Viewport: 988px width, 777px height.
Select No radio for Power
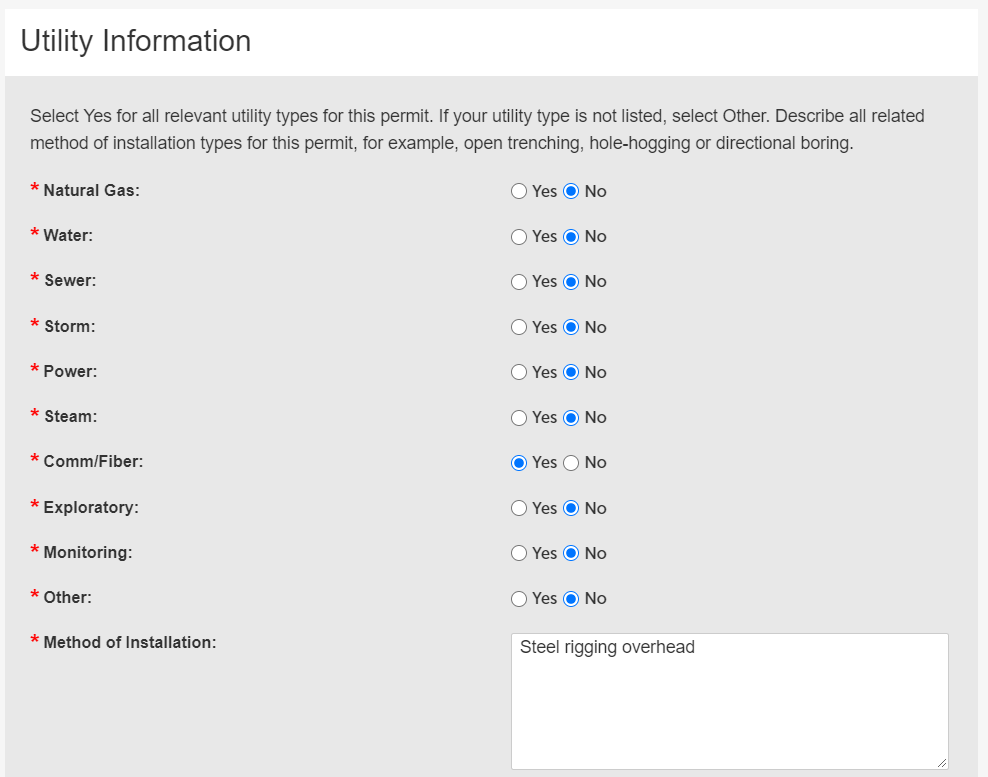571,372
